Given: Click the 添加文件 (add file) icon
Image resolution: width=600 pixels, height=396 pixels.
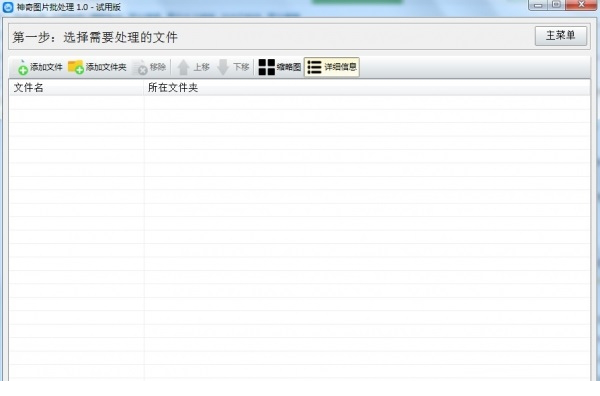Looking at the screenshot, I should [22, 67].
